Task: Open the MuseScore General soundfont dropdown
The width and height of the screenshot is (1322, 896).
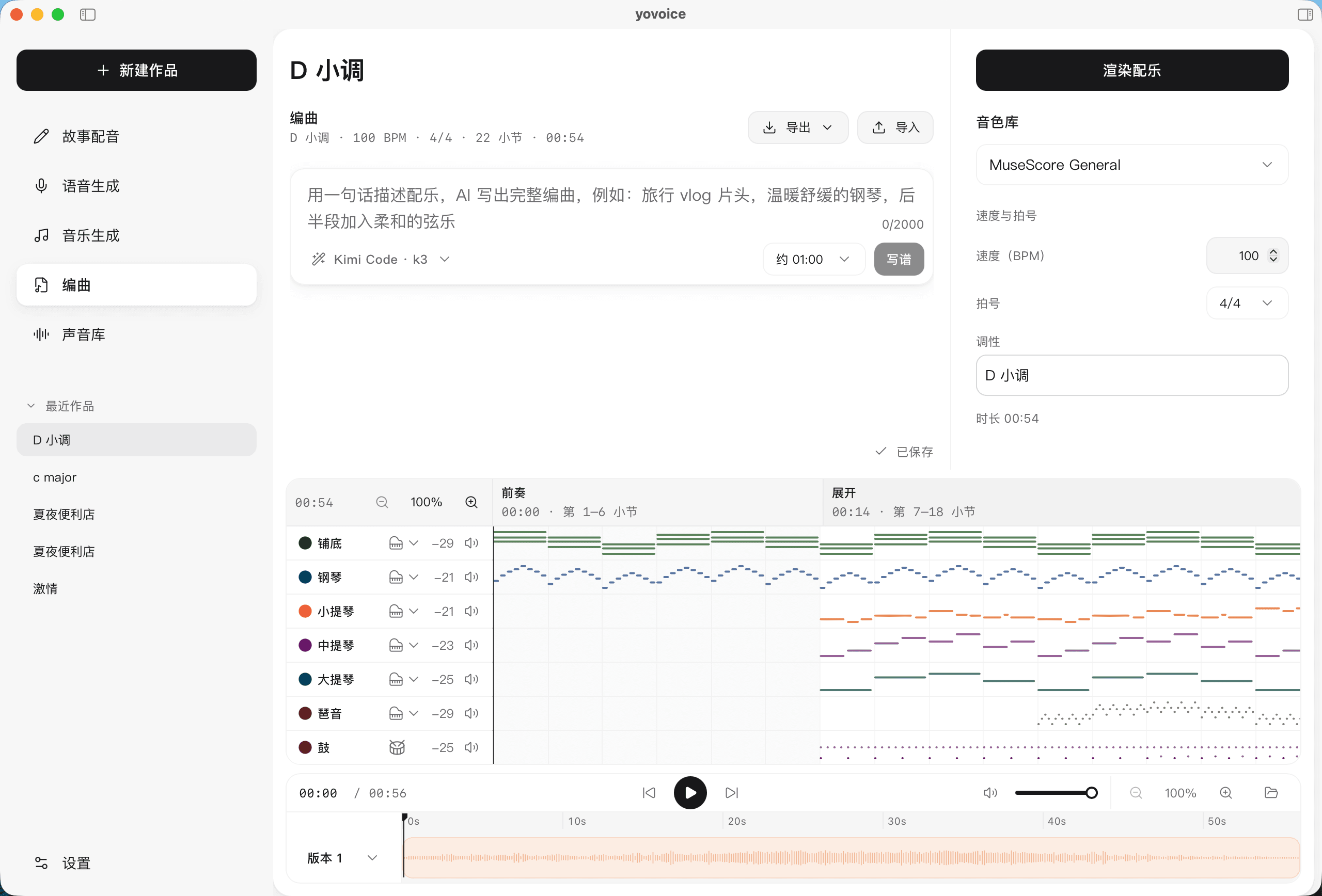Action: tap(1132, 165)
